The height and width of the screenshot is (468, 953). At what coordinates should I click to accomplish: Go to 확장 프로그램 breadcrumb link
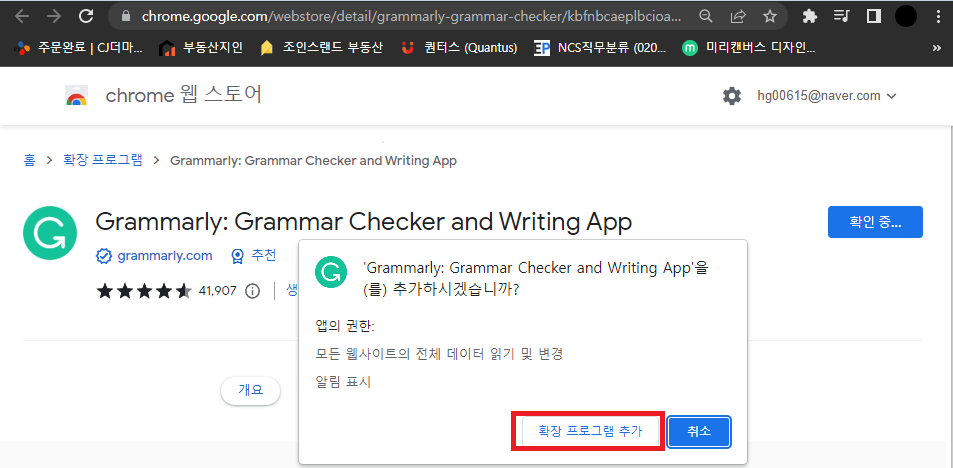tap(103, 160)
